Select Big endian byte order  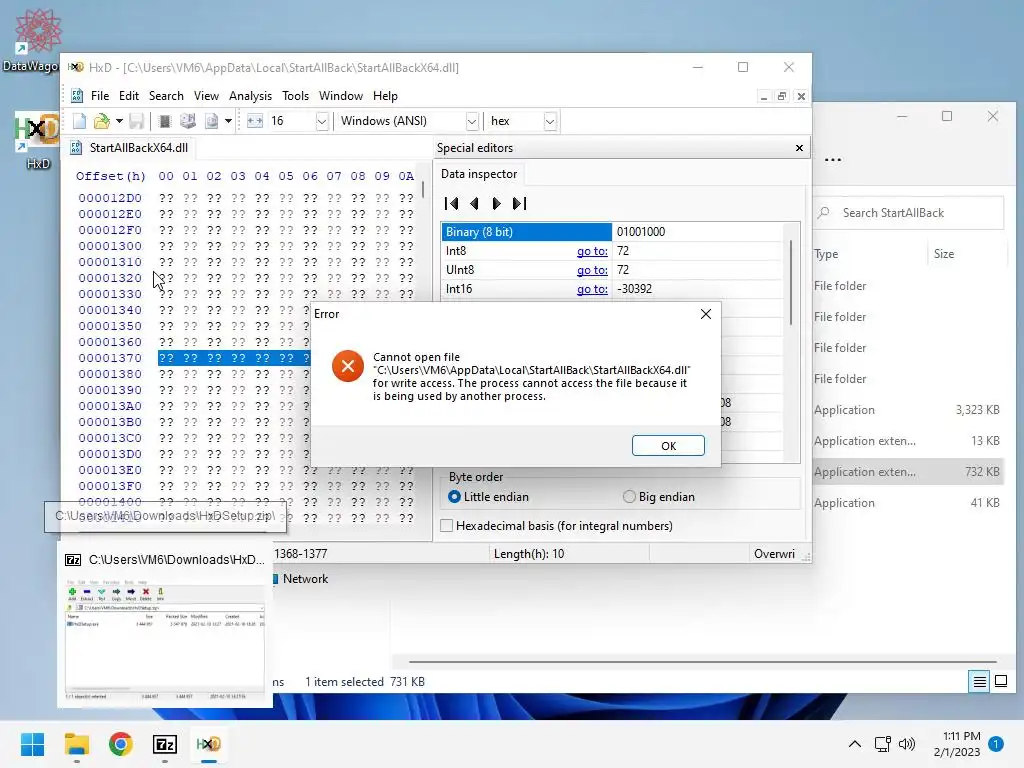pos(659,497)
